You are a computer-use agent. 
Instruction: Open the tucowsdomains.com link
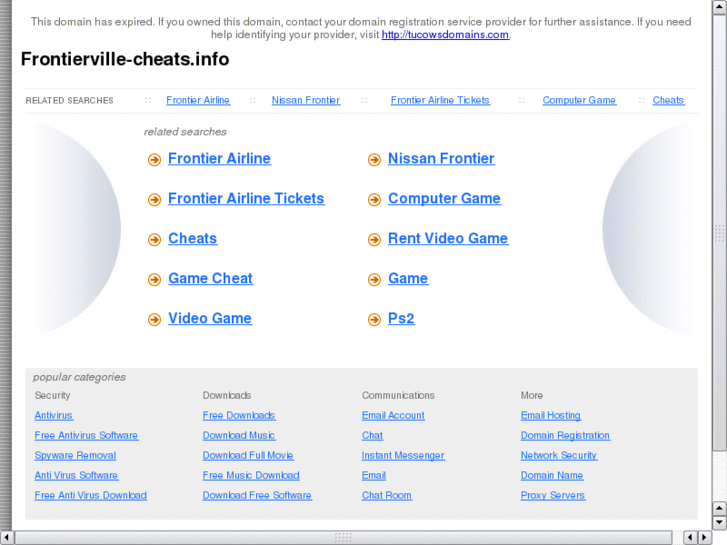pyautogui.click(x=445, y=35)
